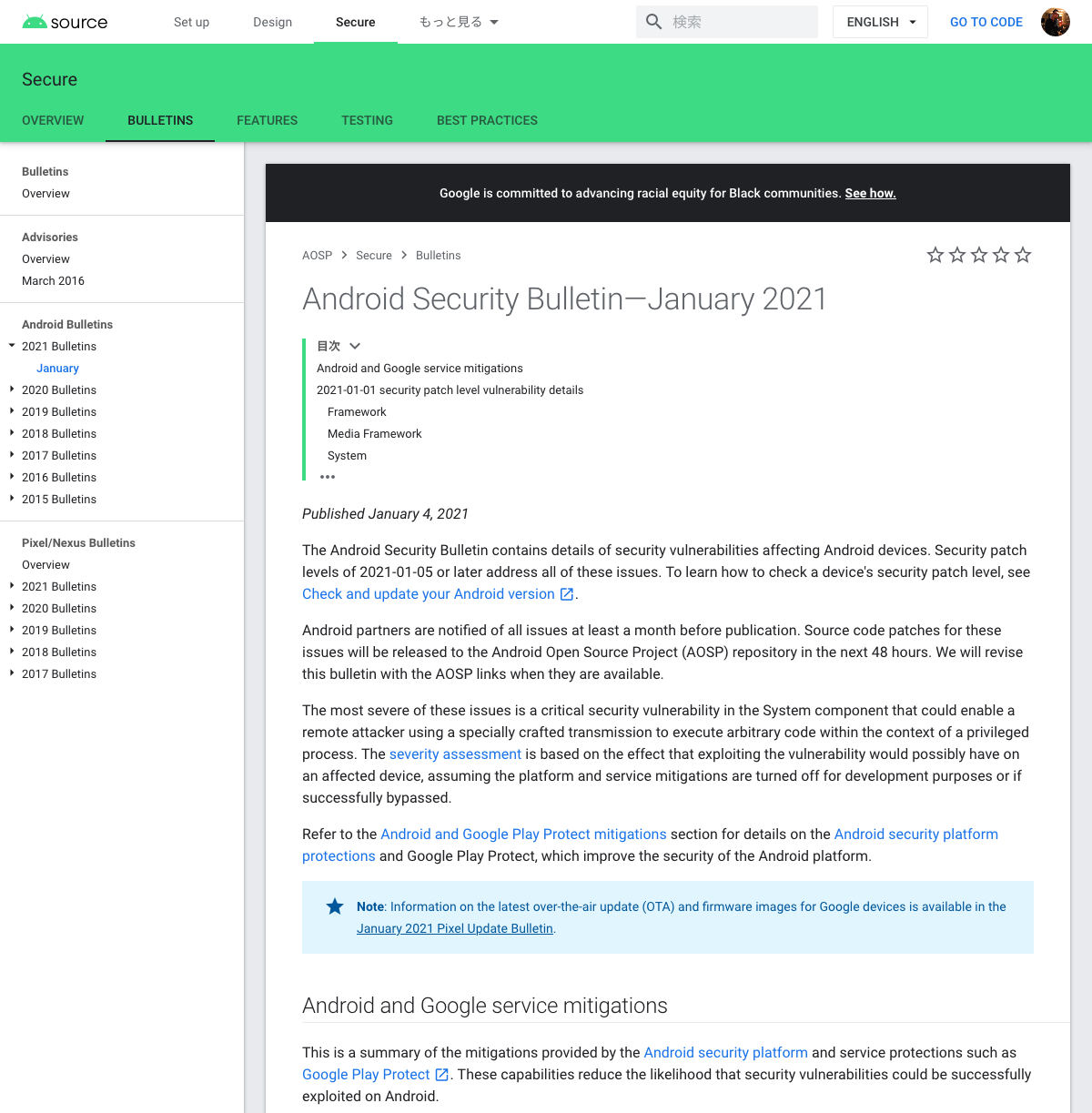Expand 2017 Bulletins under Pixel/Nexus Bulletins
The width and height of the screenshot is (1092, 1113).
(x=12, y=673)
